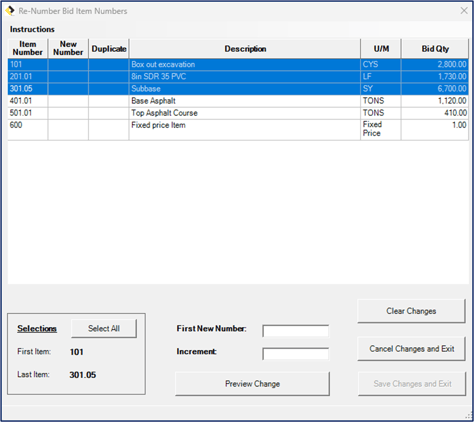Select the 8in SDR 35 PVC row
Viewport: 474px width, 422px height.
tap(238, 76)
